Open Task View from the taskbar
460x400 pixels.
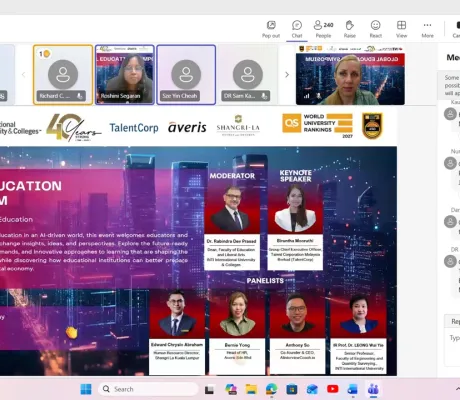[210, 389]
